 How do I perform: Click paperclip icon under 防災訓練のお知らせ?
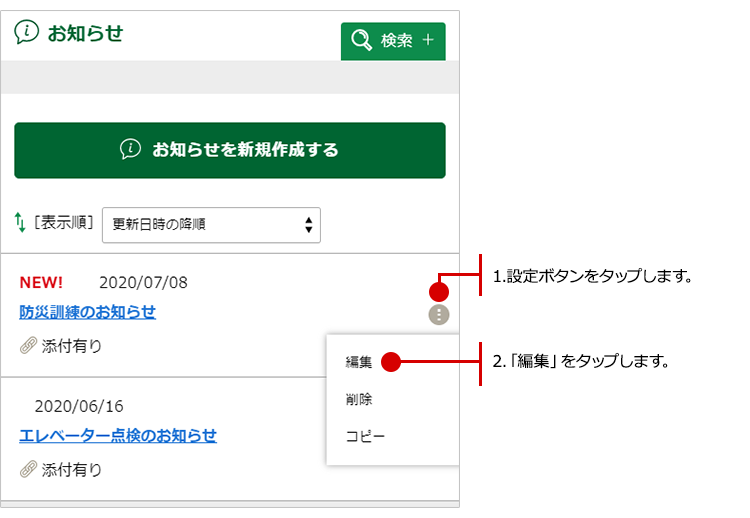click(x=28, y=346)
